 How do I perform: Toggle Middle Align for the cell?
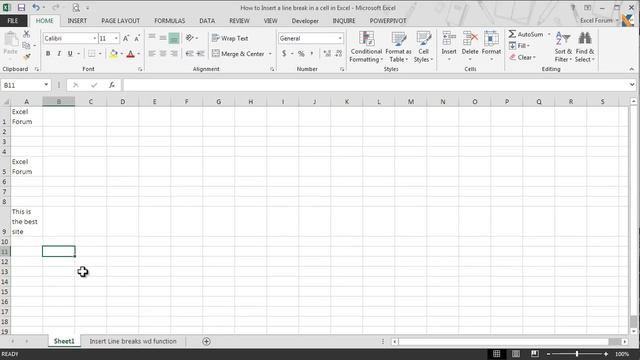(163, 38)
